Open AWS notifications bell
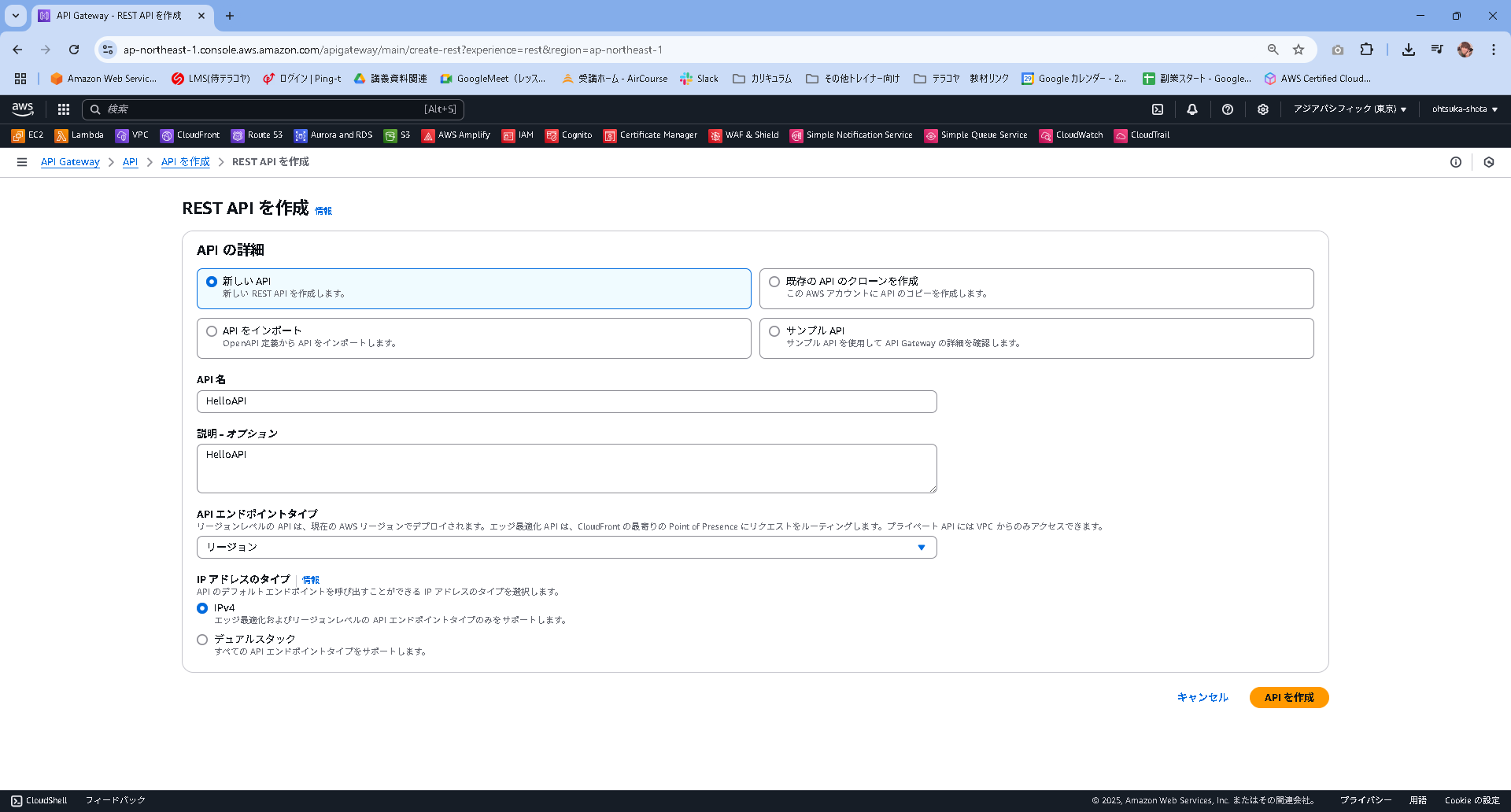 click(x=1192, y=109)
